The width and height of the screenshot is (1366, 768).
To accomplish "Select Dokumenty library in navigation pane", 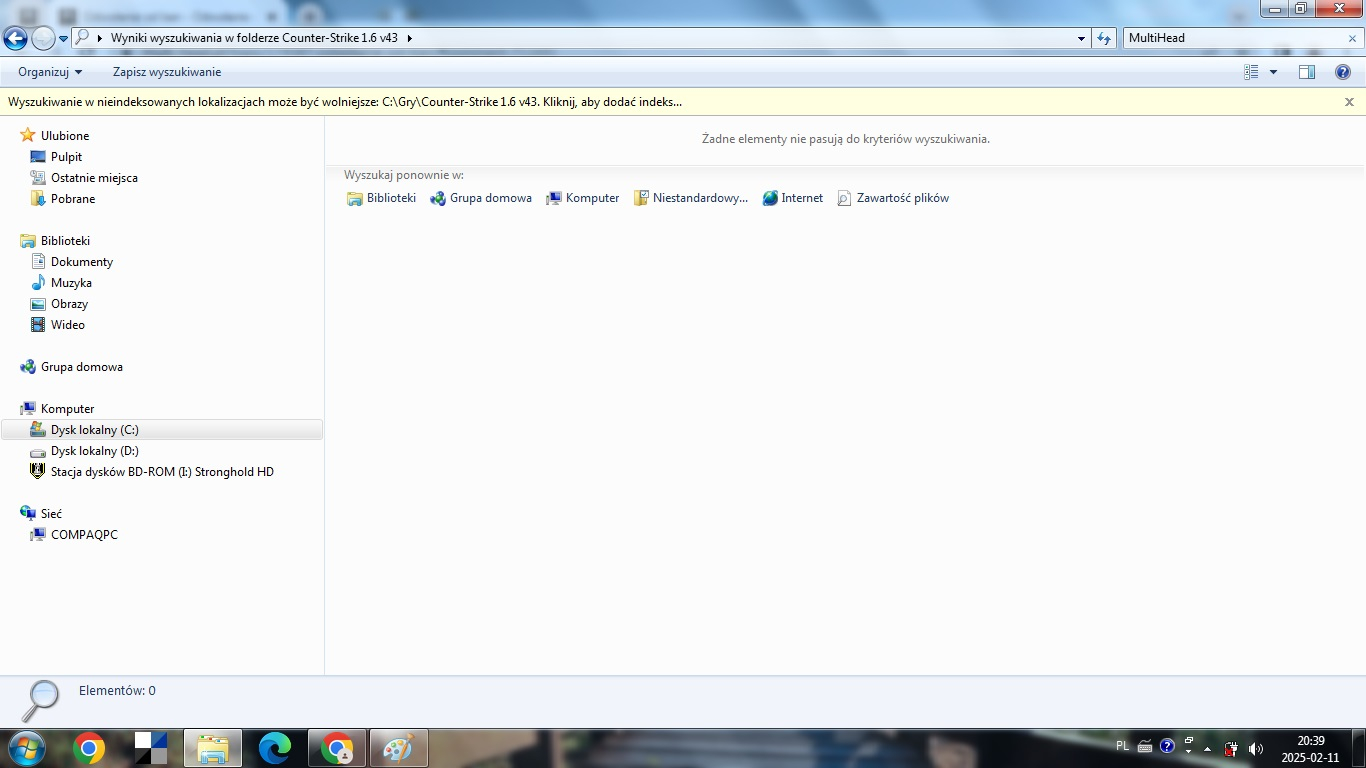I will pyautogui.click(x=82, y=262).
